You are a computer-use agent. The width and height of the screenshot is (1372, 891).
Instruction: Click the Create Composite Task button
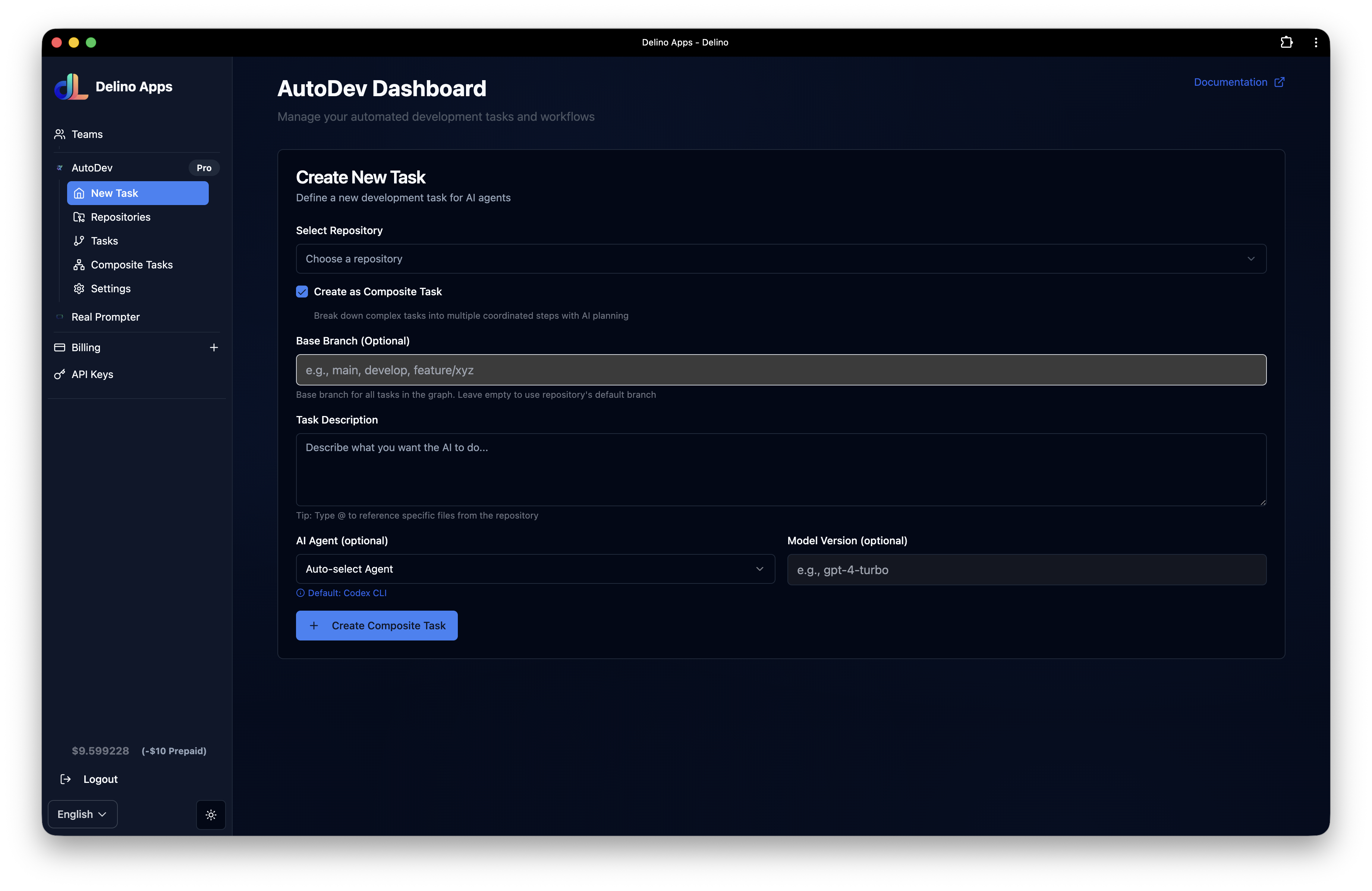click(x=377, y=625)
